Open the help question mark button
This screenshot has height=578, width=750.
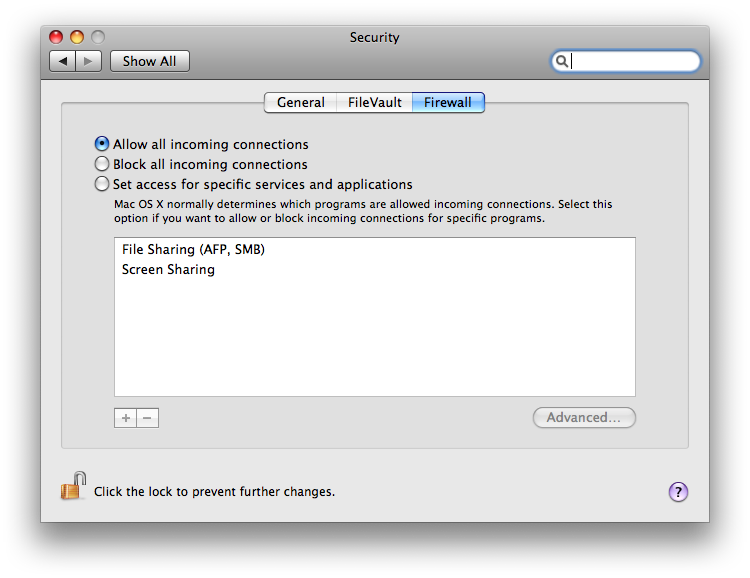click(678, 491)
